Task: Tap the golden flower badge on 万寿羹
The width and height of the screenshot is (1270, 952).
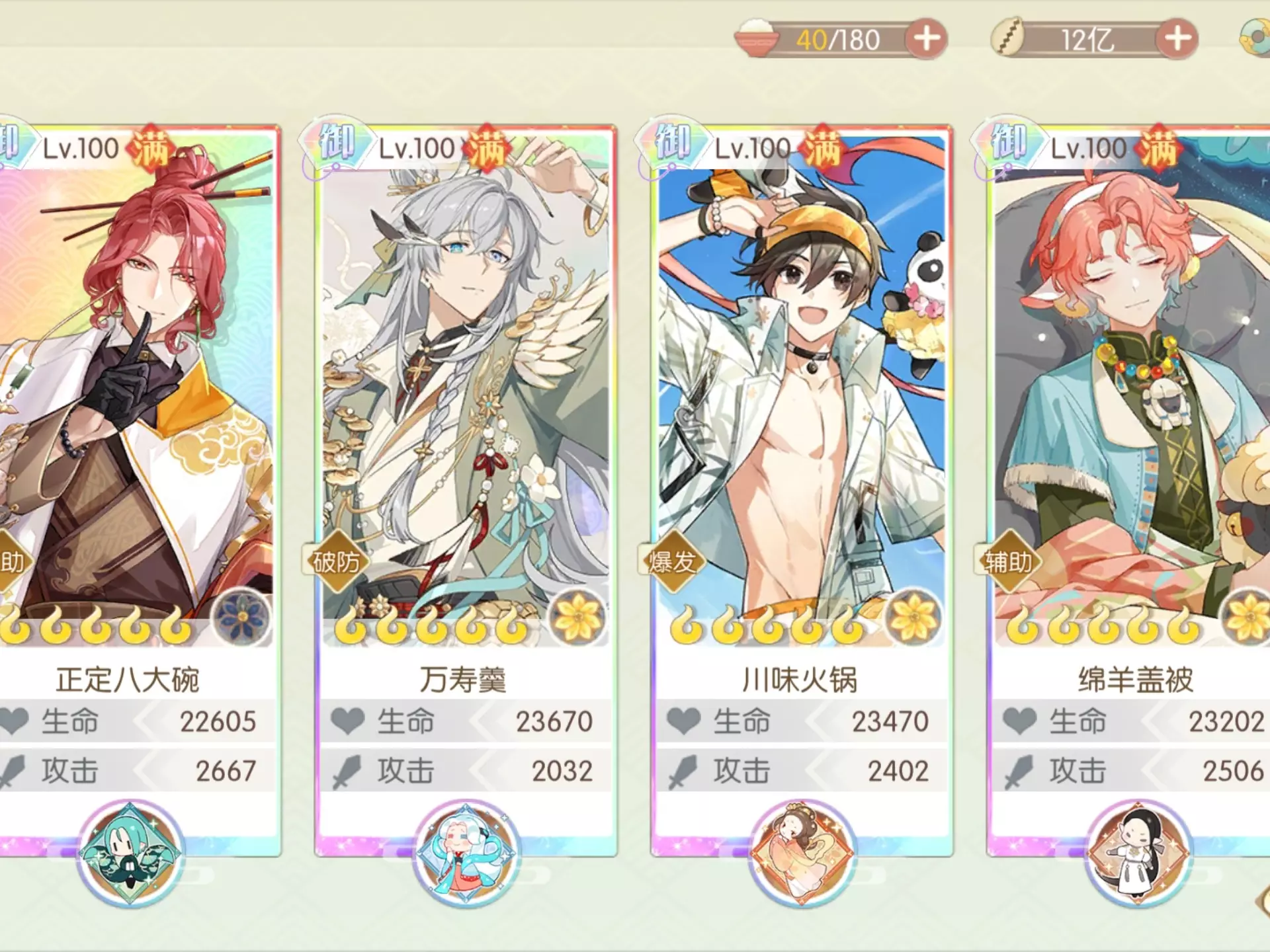Action: point(577,617)
